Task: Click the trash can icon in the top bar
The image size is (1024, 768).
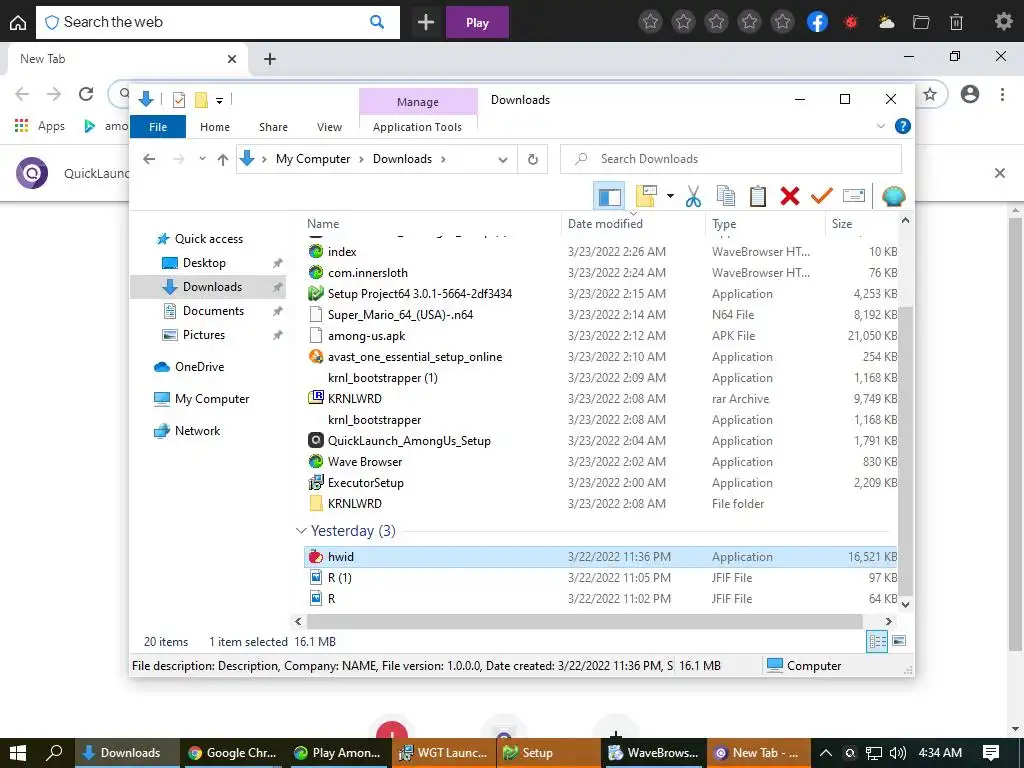Action: pos(956,22)
